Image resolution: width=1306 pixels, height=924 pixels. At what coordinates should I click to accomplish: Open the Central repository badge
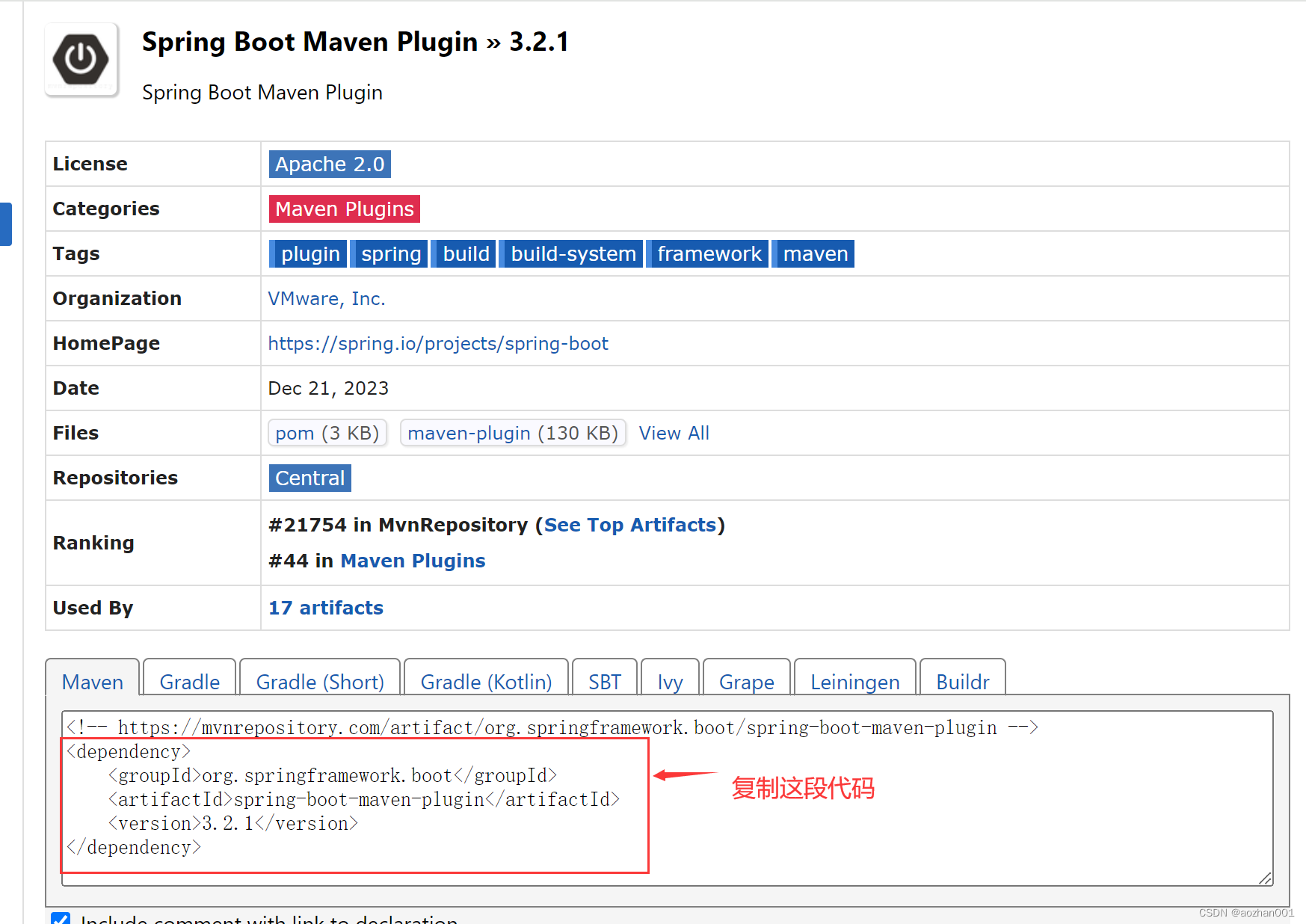[x=309, y=478]
